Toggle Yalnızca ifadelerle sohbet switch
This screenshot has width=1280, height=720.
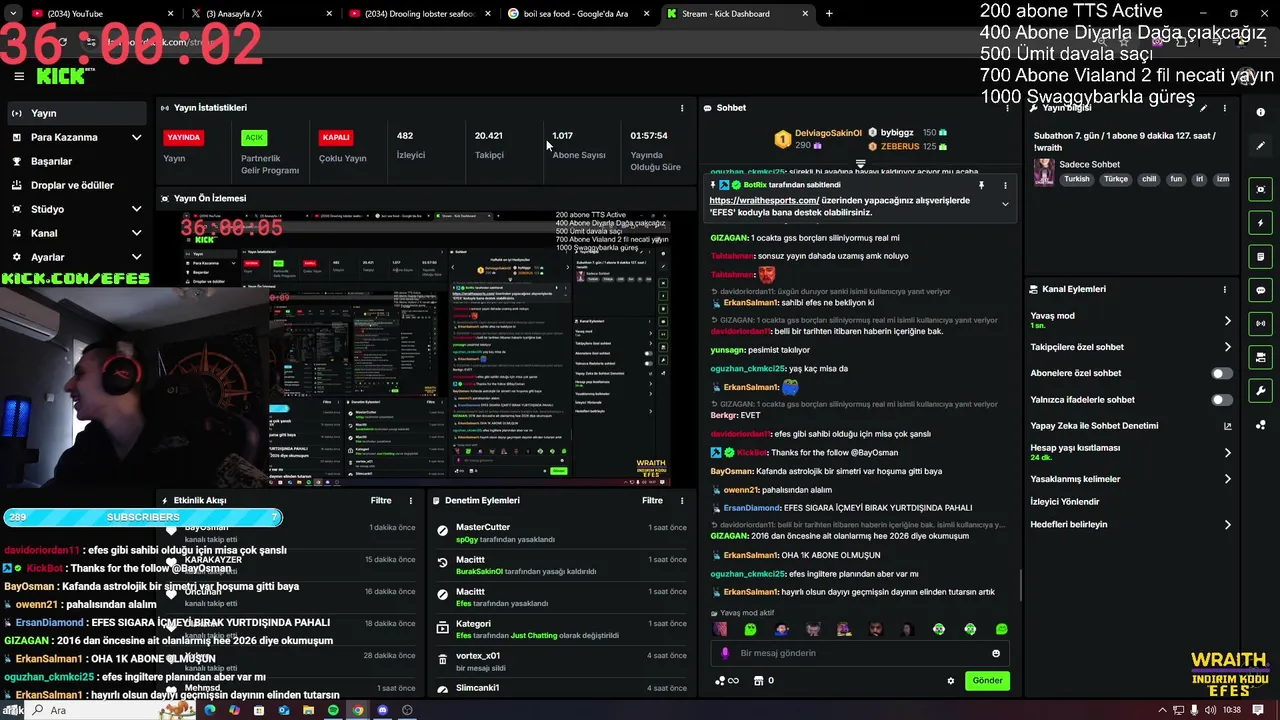coord(1222,400)
